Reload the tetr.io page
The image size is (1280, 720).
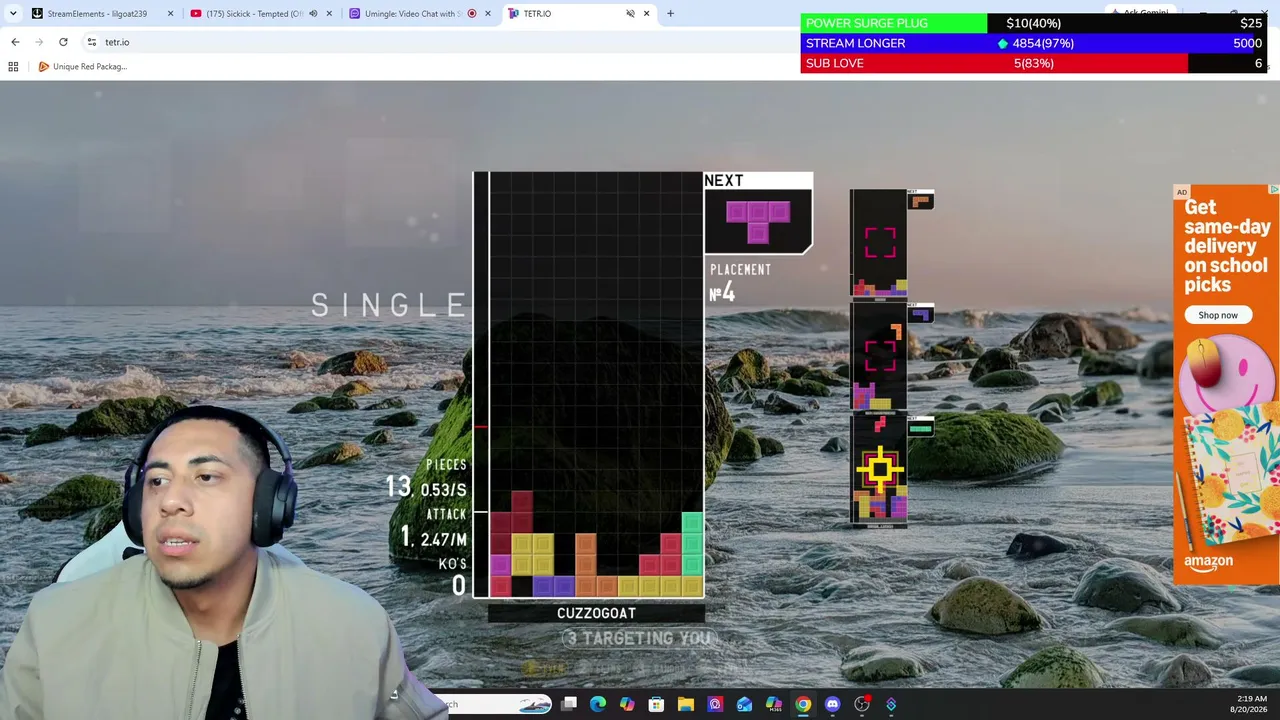63,42
